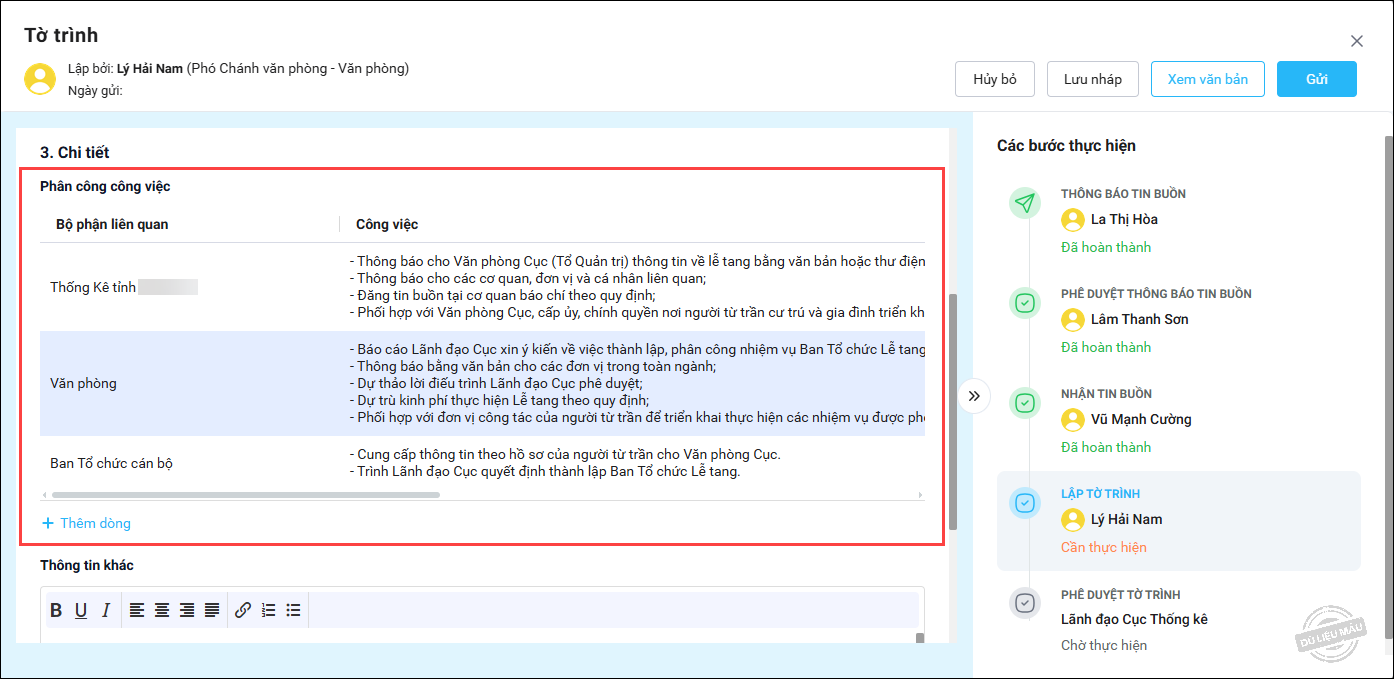Click the table's horizontal scrollbar right arrow

click(x=920, y=494)
